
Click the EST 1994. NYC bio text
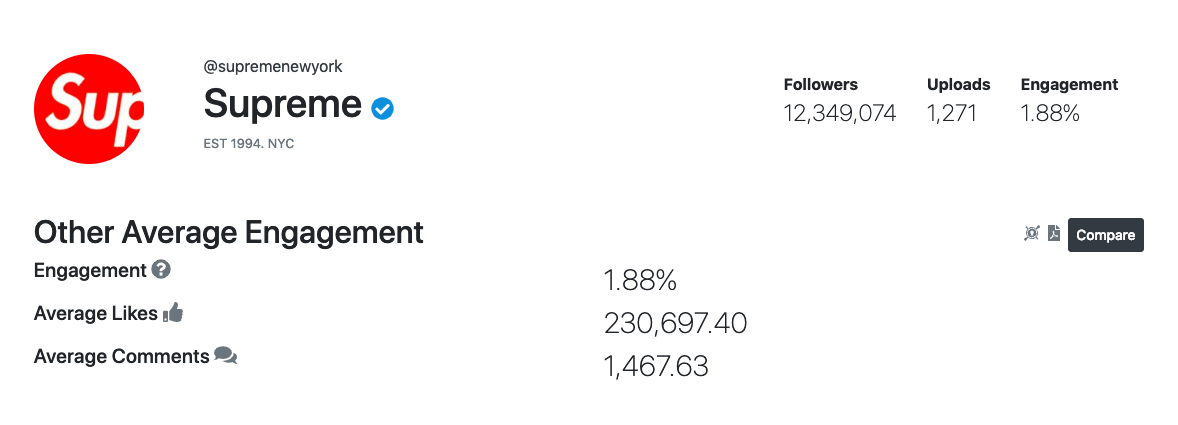[249, 143]
